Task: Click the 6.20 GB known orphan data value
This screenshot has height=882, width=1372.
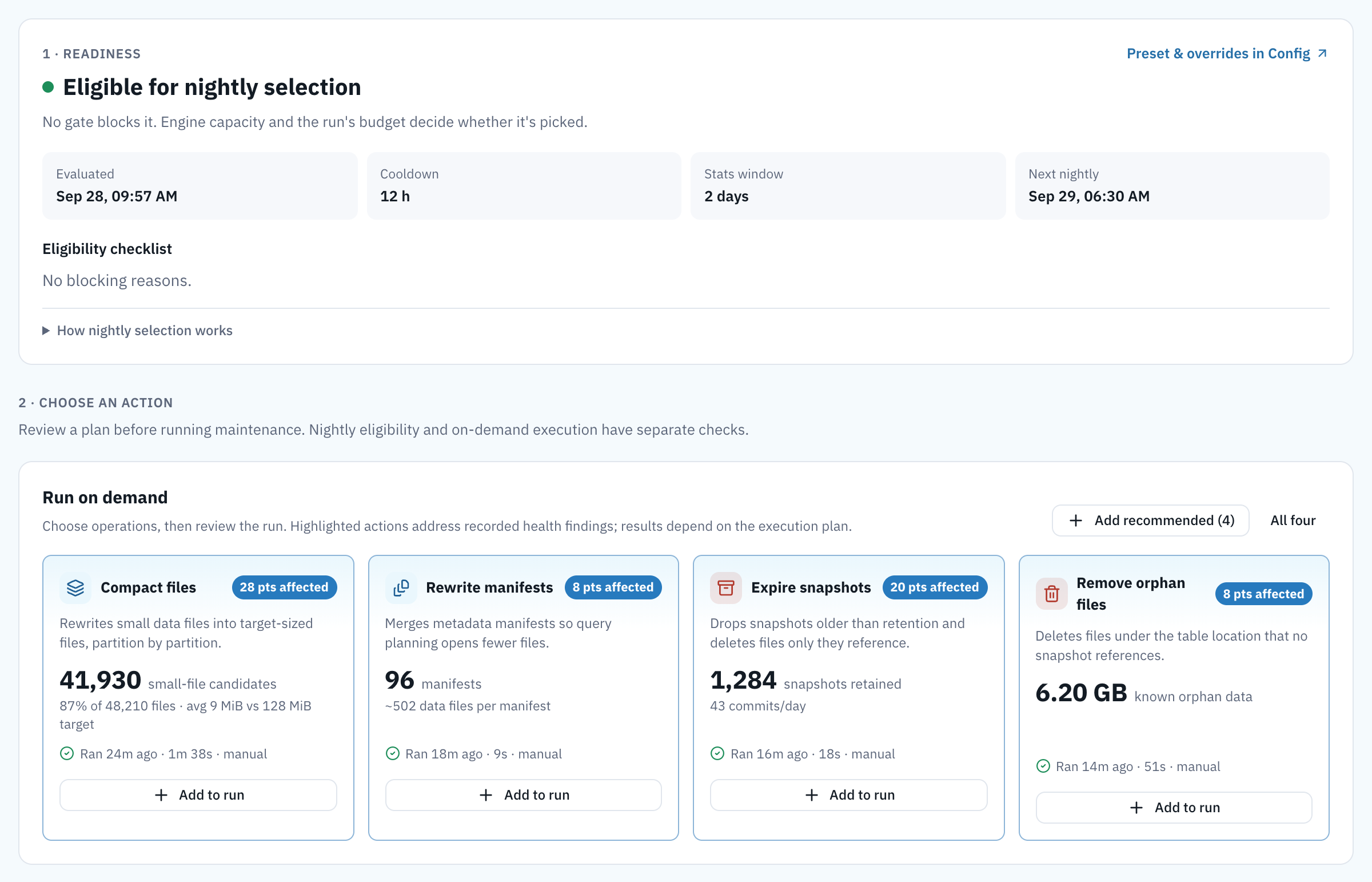Action: coord(1144,694)
